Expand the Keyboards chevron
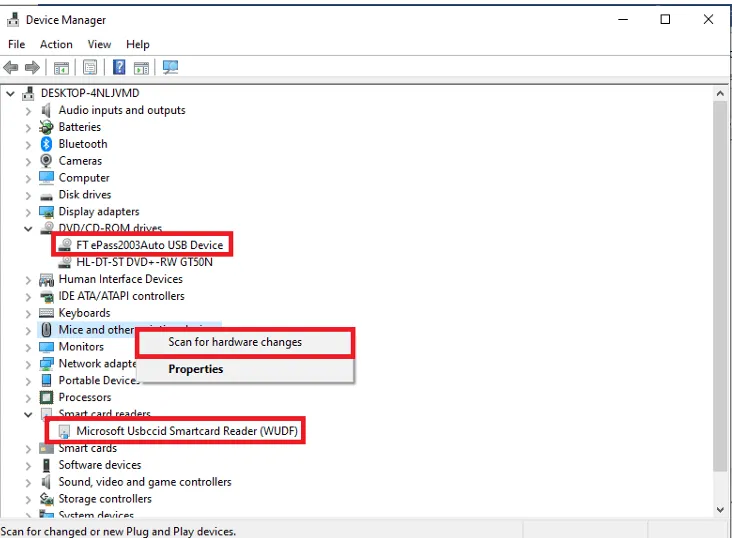732x538 pixels. pyautogui.click(x=28, y=314)
